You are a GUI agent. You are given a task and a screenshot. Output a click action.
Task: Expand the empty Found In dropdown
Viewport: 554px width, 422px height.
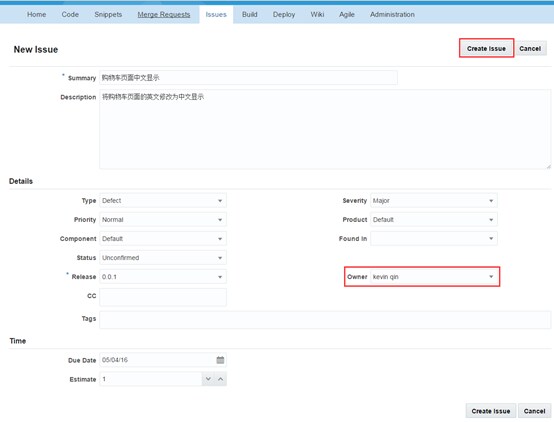[434, 239]
